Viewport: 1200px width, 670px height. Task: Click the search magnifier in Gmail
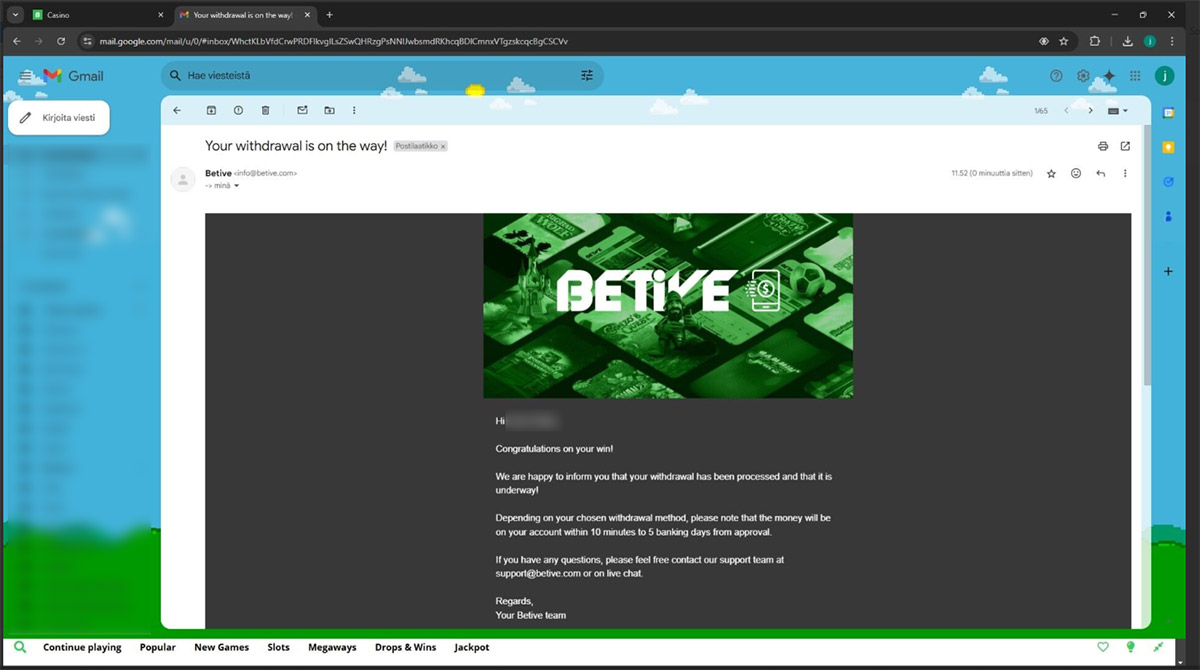click(176, 75)
